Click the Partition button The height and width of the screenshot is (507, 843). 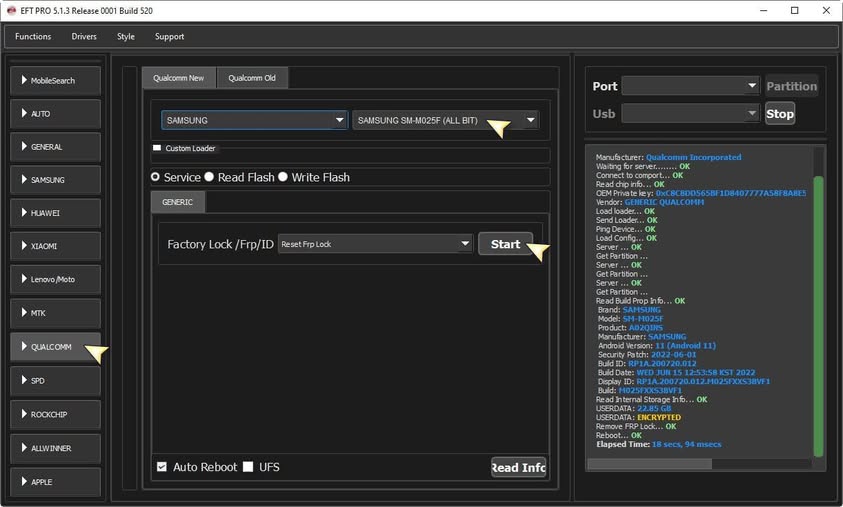click(x=791, y=86)
